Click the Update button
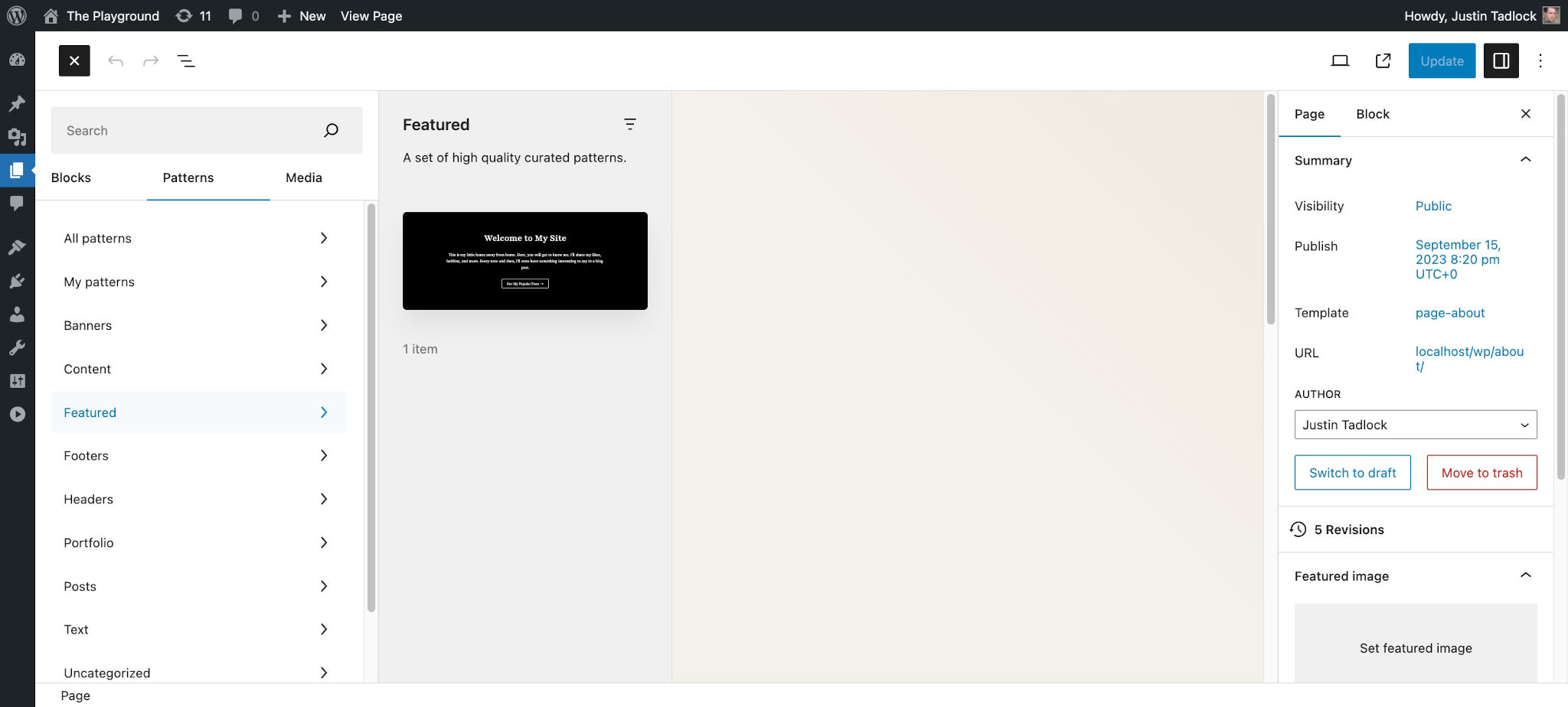The height and width of the screenshot is (707, 1568). point(1442,60)
